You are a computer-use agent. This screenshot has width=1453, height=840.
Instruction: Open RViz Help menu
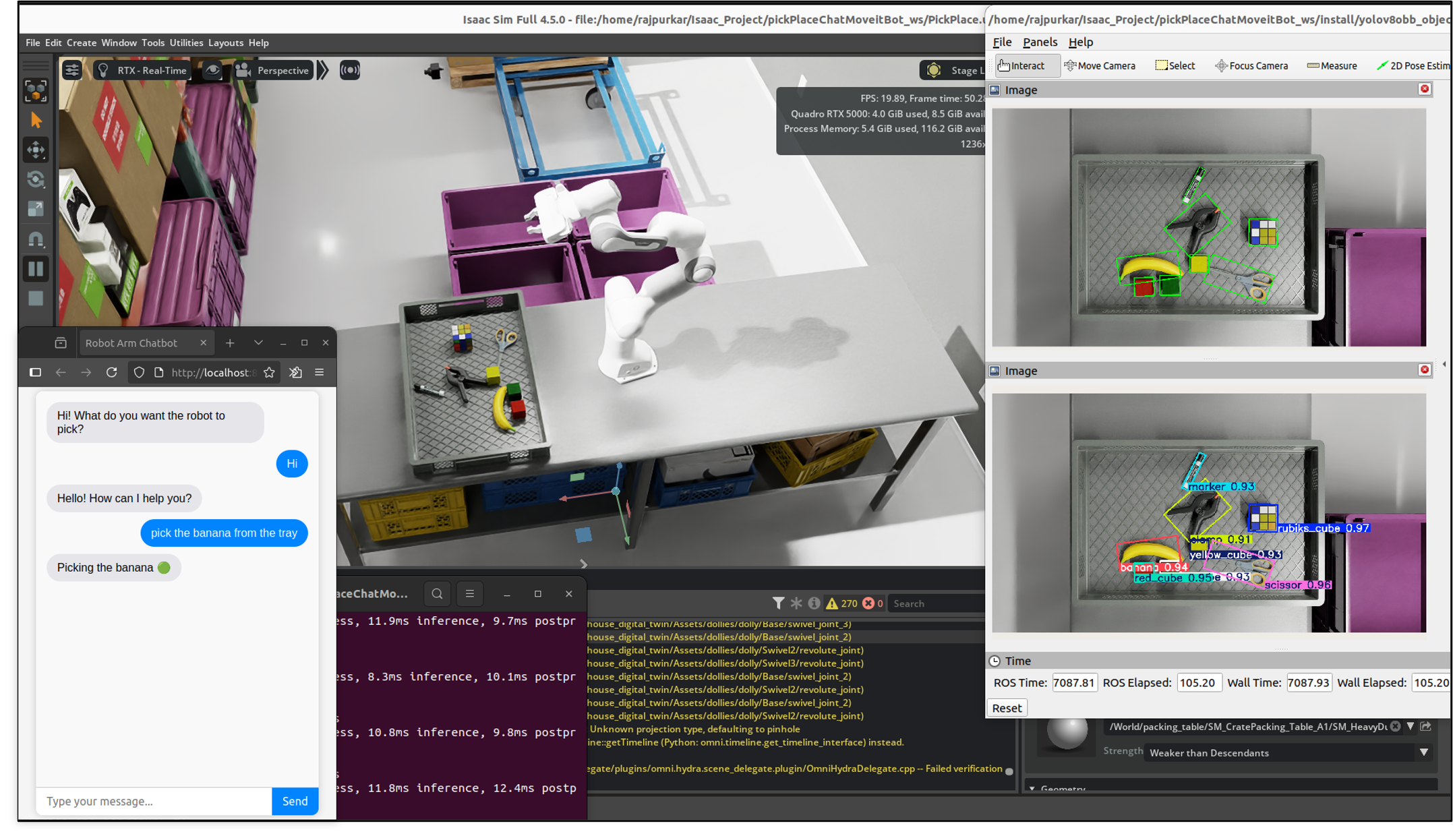point(1080,42)
